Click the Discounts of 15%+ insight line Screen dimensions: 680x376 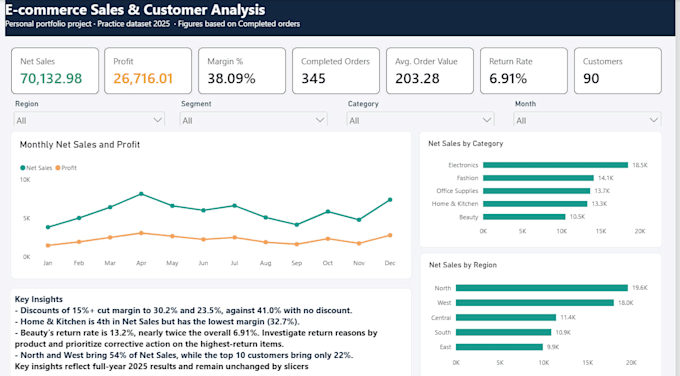pos(183,311)
